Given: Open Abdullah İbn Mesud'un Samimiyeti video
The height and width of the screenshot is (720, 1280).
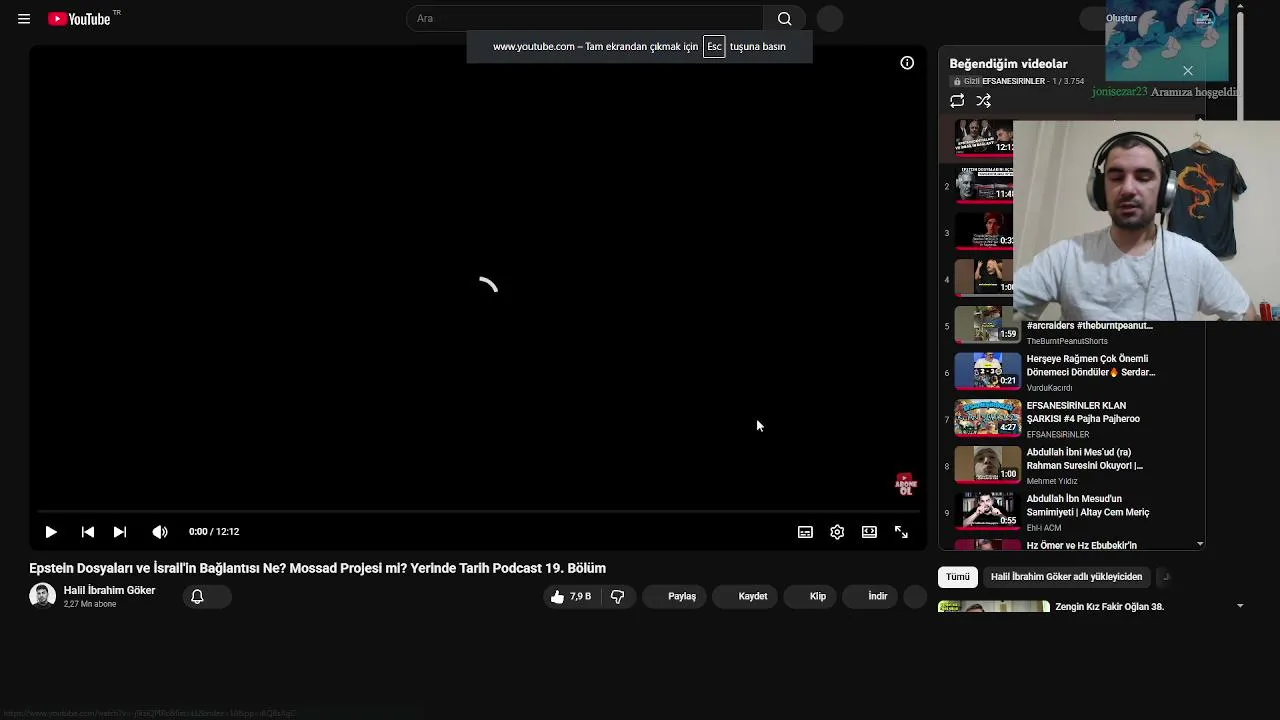Looking at the screenshot, I should click(x=1087, y=505).
